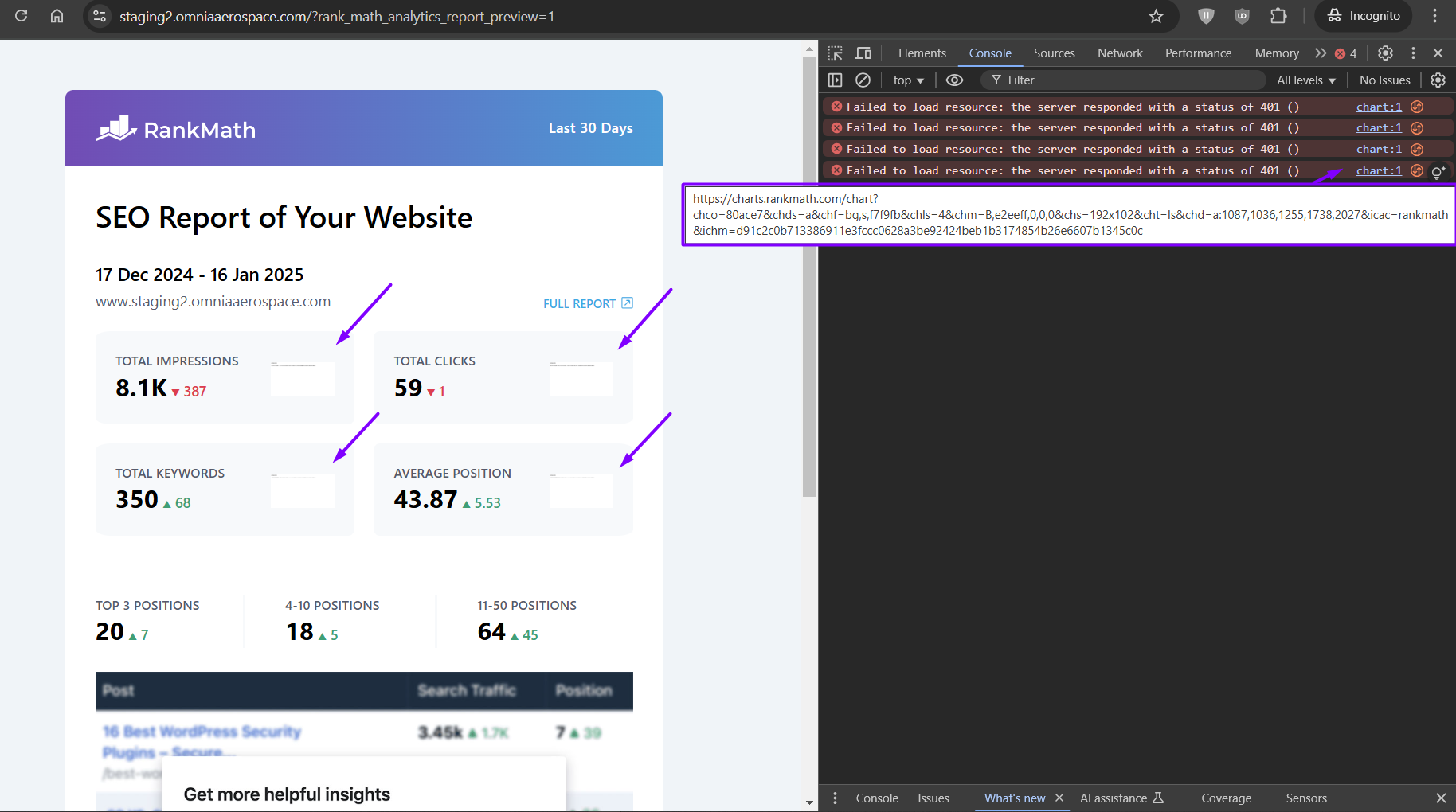Click the Incognito profile button
Screen dimensions: 1456x812
(1363, 16)
